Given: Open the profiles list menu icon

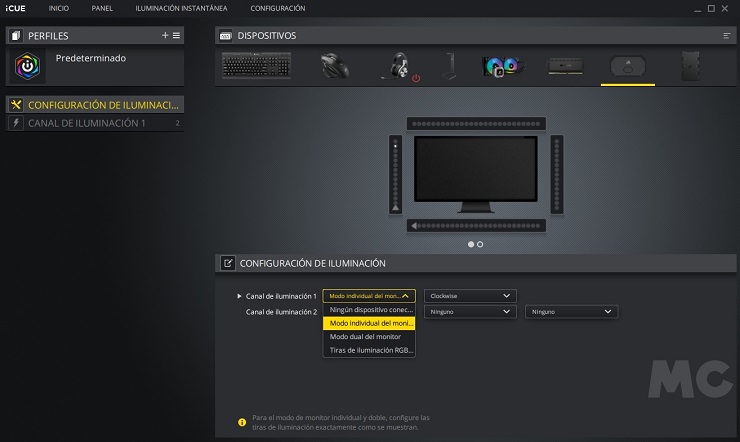Looking at the screenshot, I should click(x=177, y=35).
